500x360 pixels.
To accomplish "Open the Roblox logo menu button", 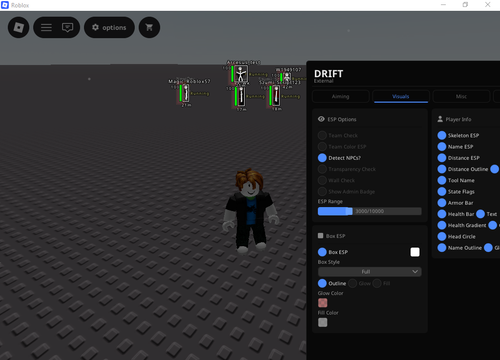I will coord(18,27).
